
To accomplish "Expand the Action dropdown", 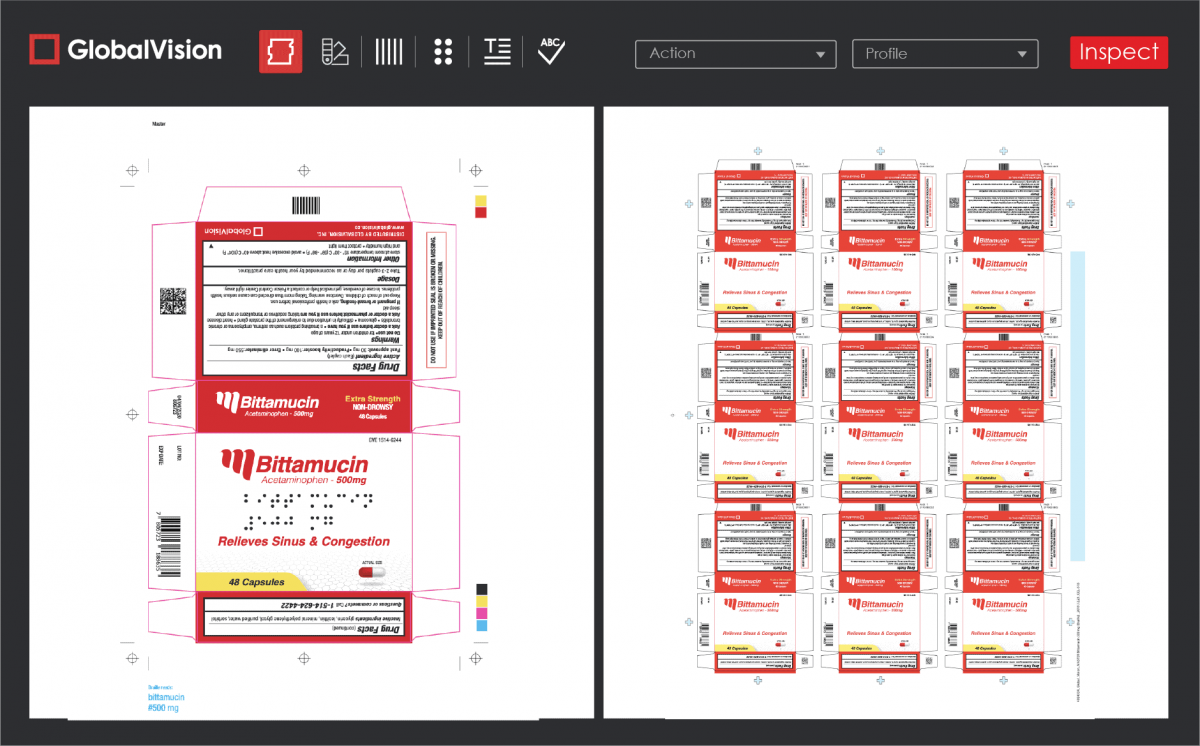I will coord(735,54).
